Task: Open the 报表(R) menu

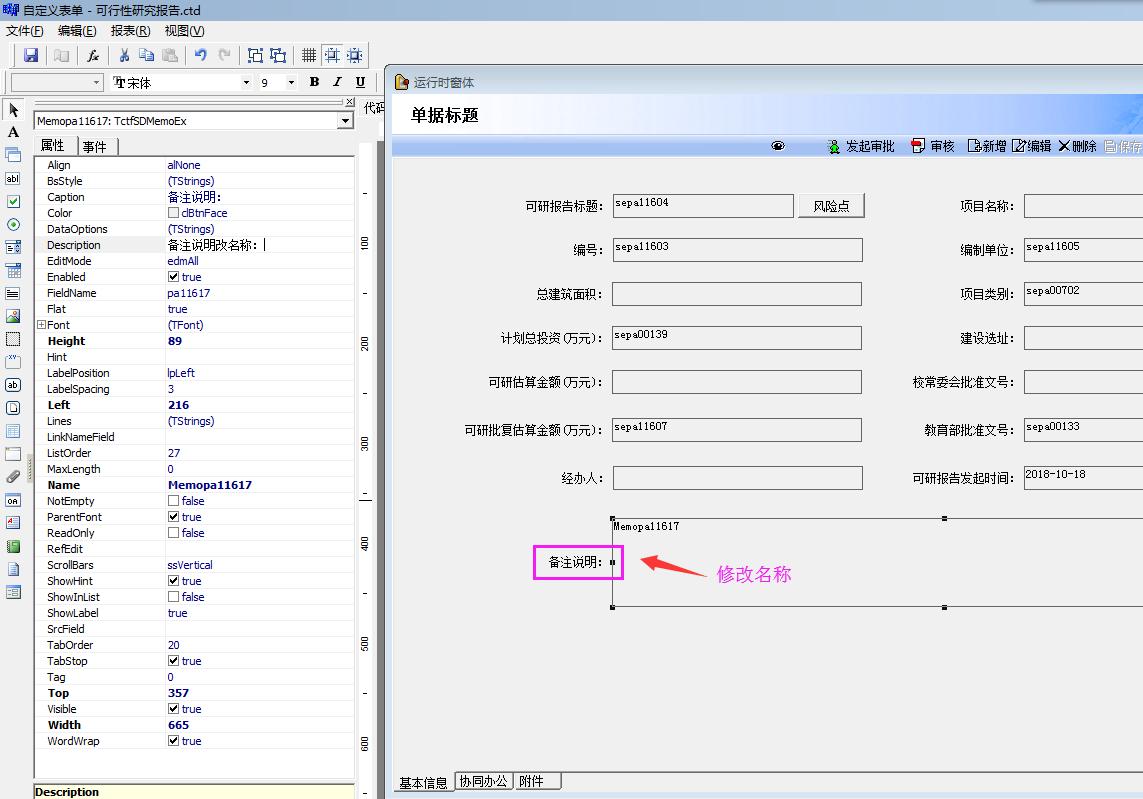Action: coord(130,31)
